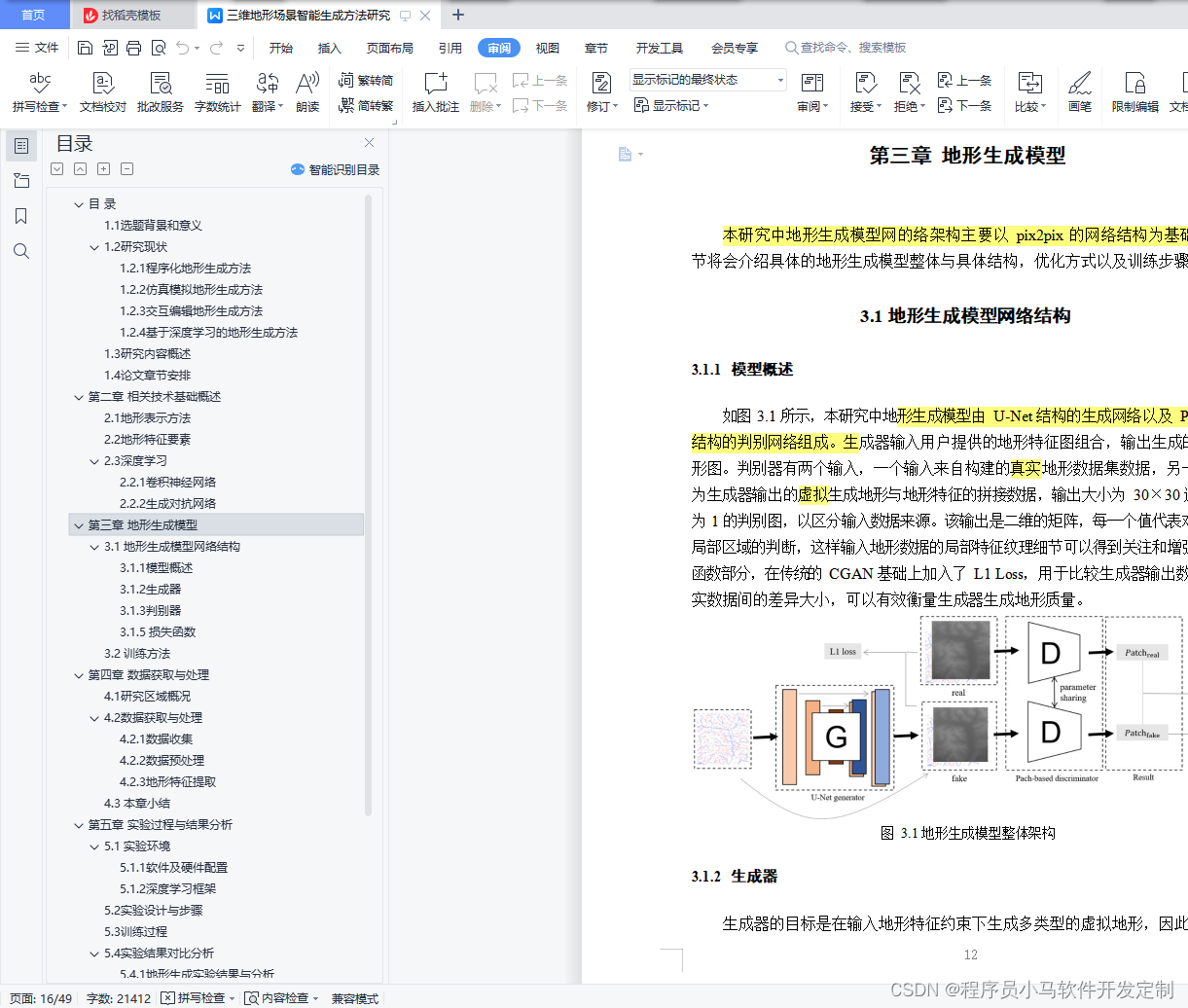Start read aloud (朗读)
Screen dimensions: 1188x1008
point(307,92)
